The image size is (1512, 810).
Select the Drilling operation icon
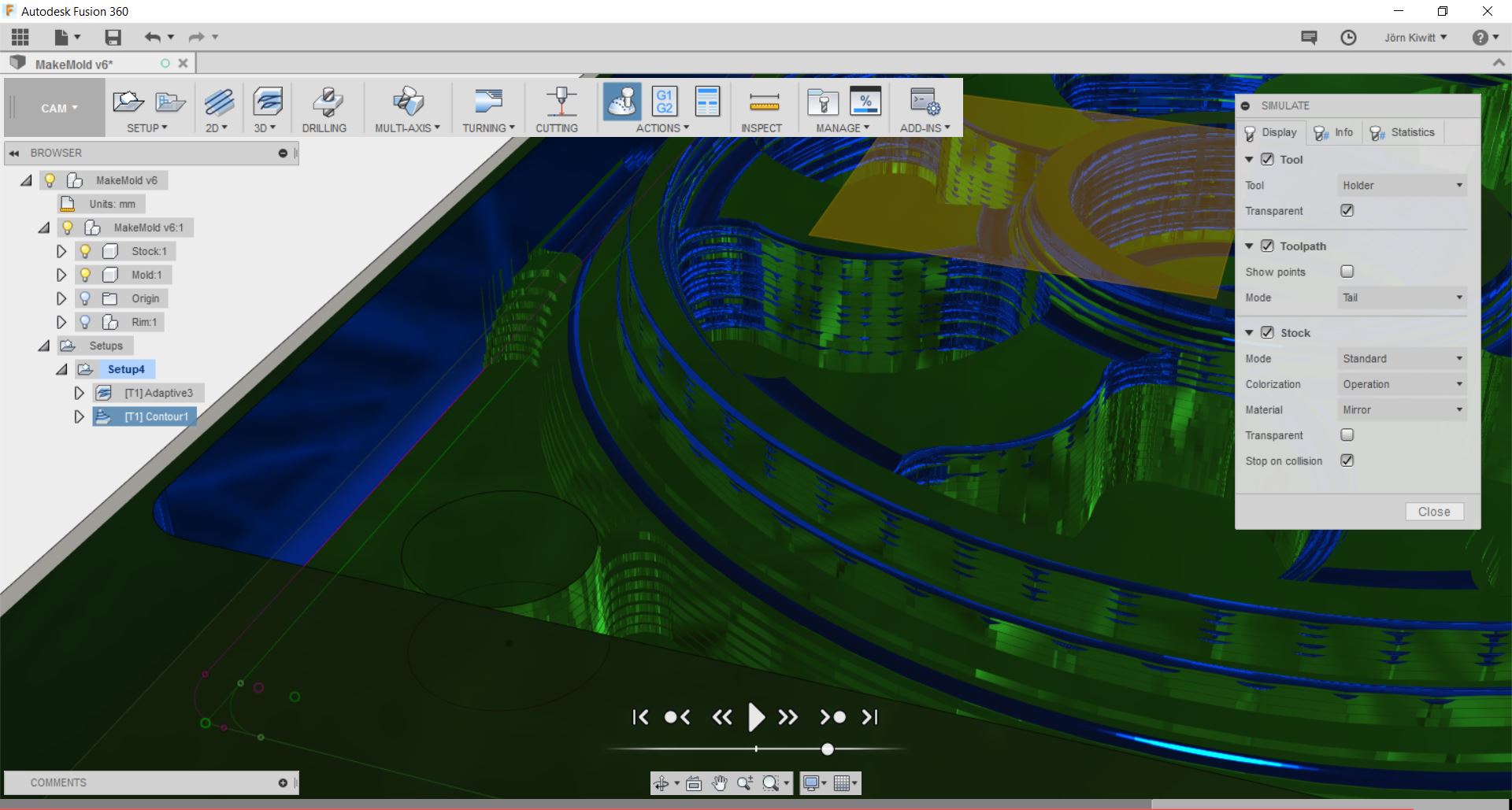click(x=326, y=102)
